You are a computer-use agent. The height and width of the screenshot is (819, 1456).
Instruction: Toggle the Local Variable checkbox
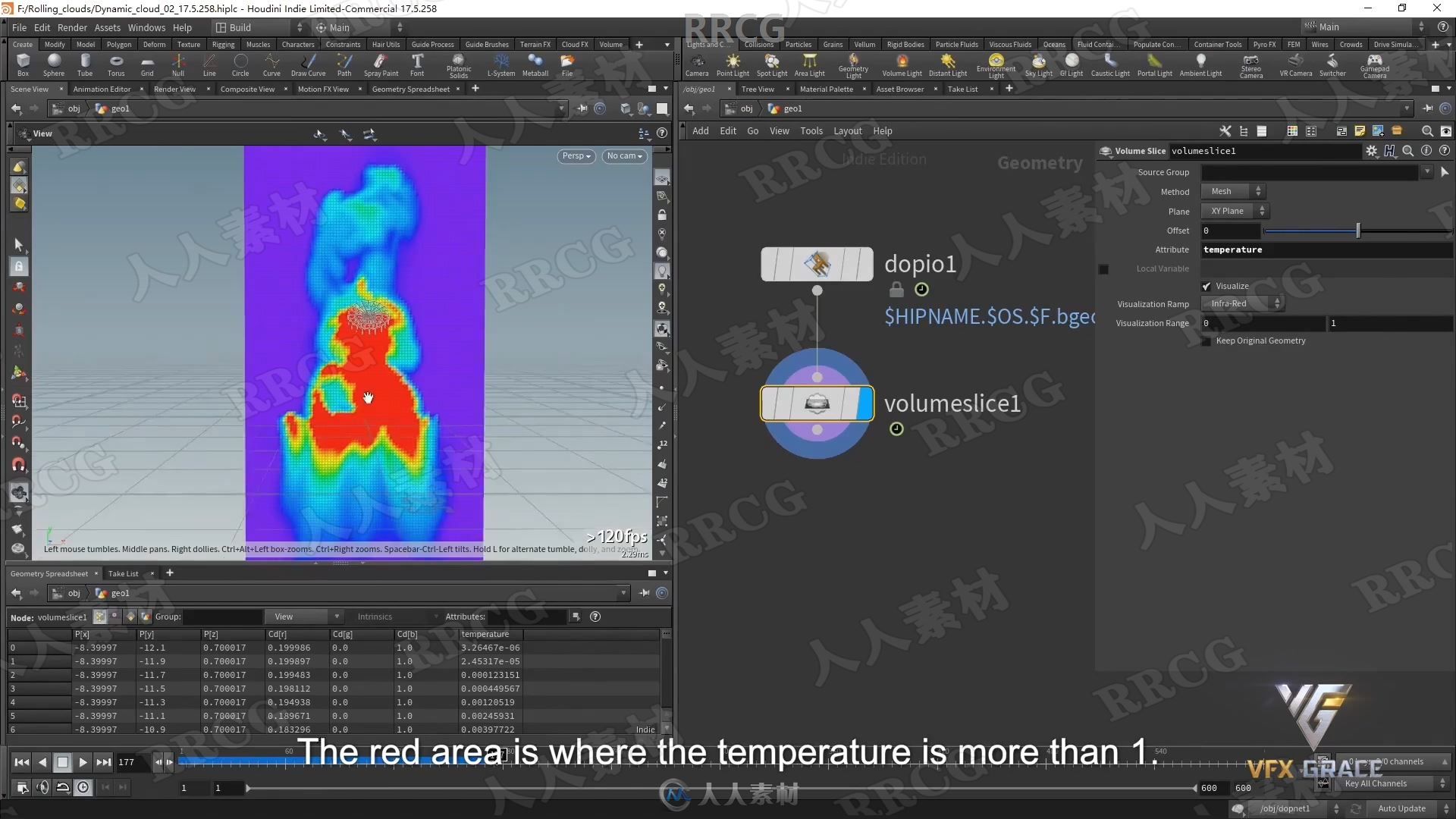point(1103,267)
